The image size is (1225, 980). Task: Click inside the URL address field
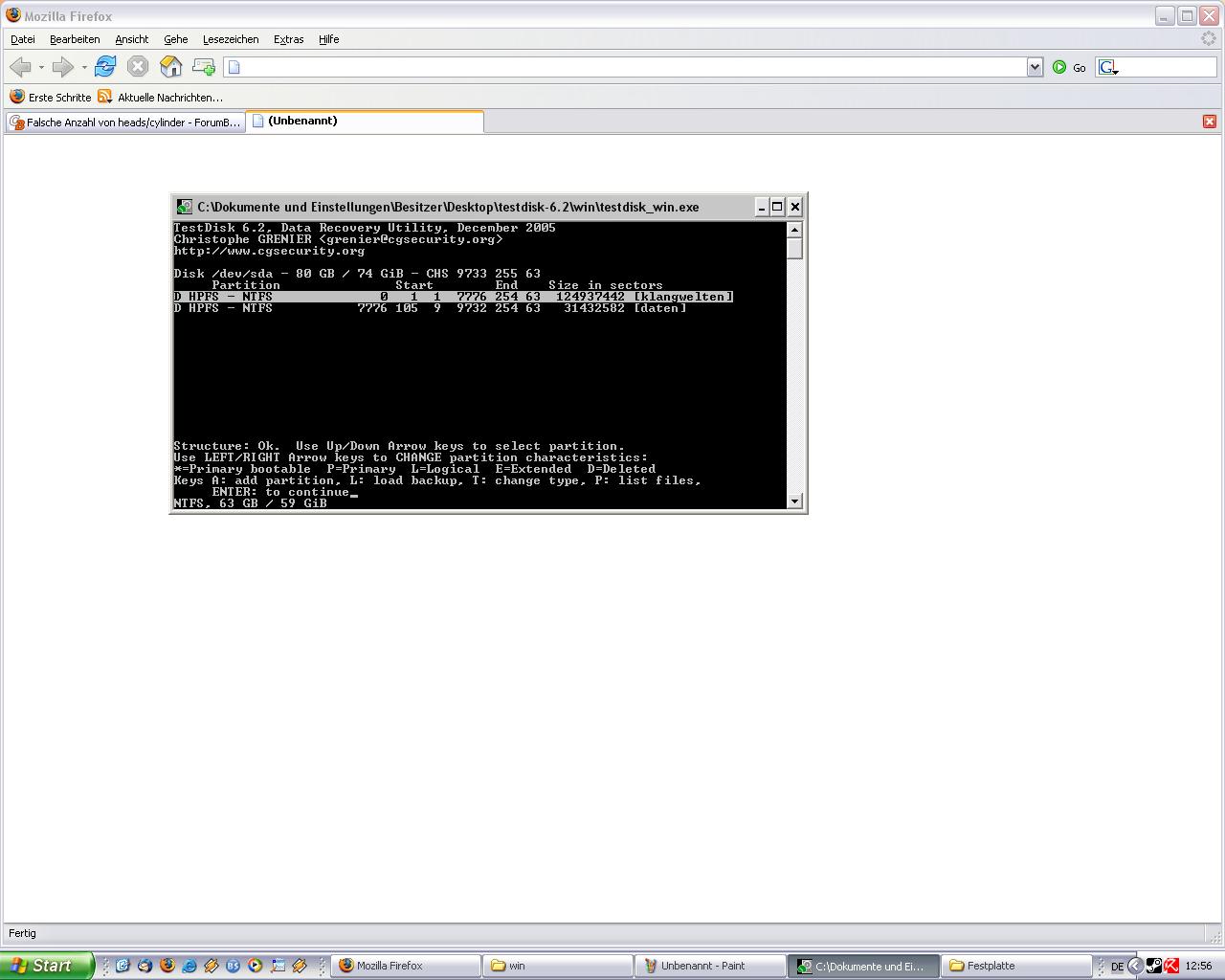pos(634,67)
